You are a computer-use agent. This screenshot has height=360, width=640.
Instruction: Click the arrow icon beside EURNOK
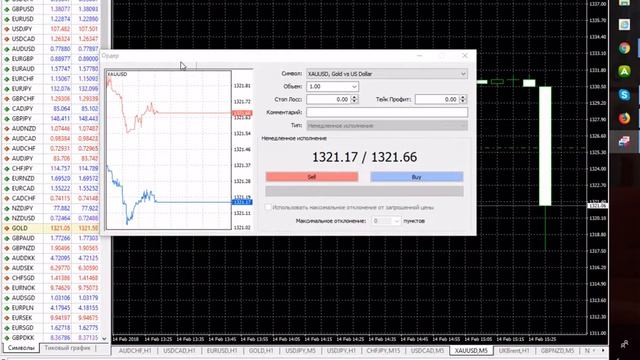(7, 288)
